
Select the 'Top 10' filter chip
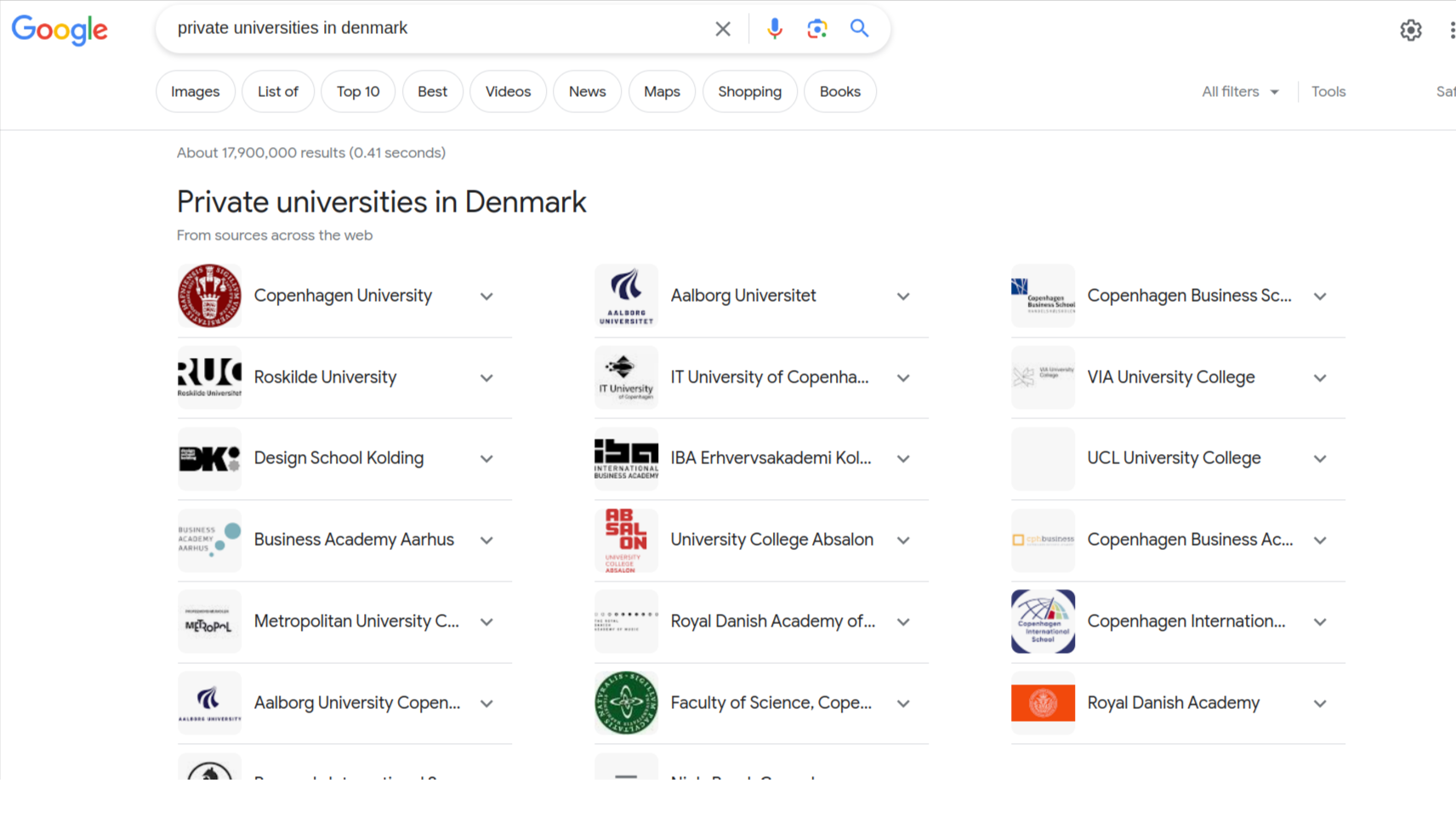point(358,92)
